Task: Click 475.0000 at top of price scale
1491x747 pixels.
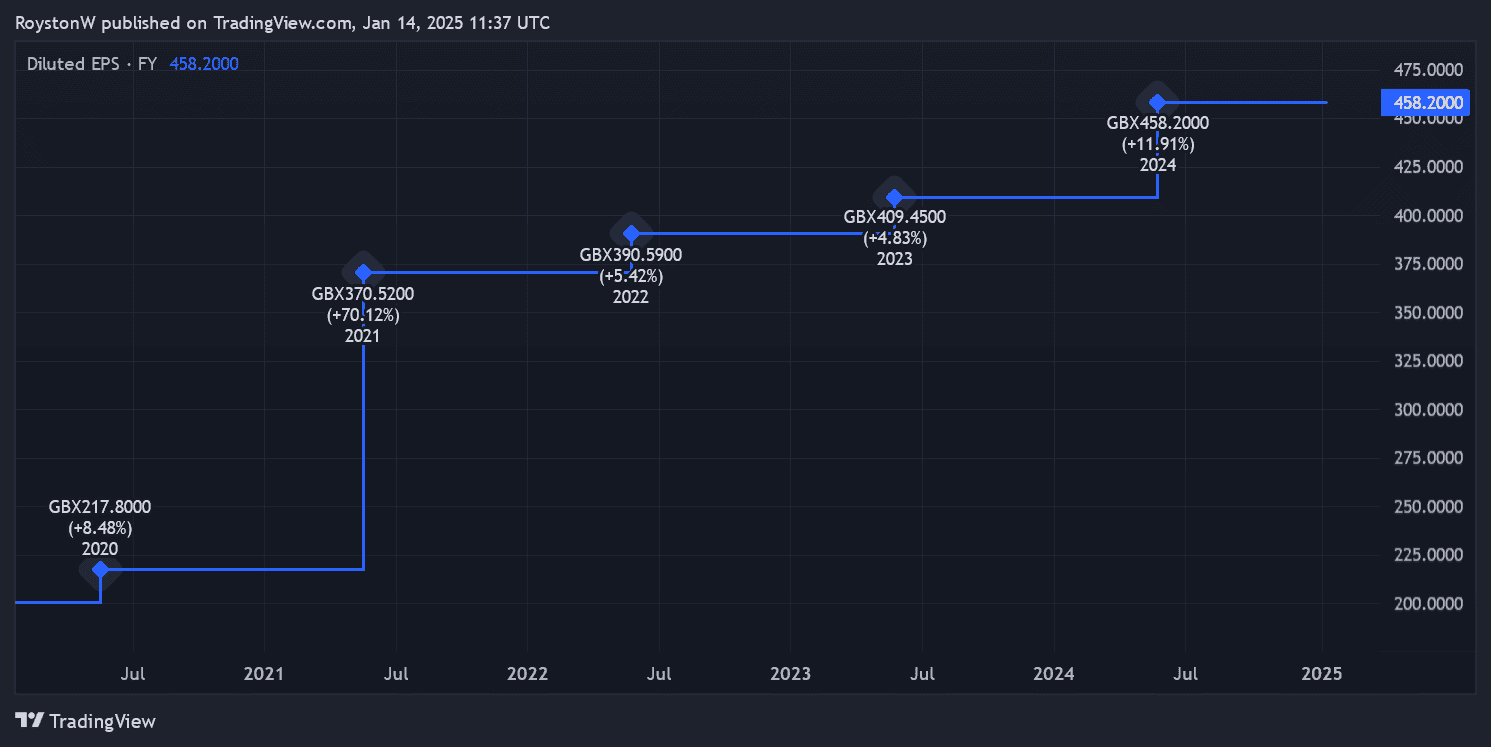Action: [1428, 70]
